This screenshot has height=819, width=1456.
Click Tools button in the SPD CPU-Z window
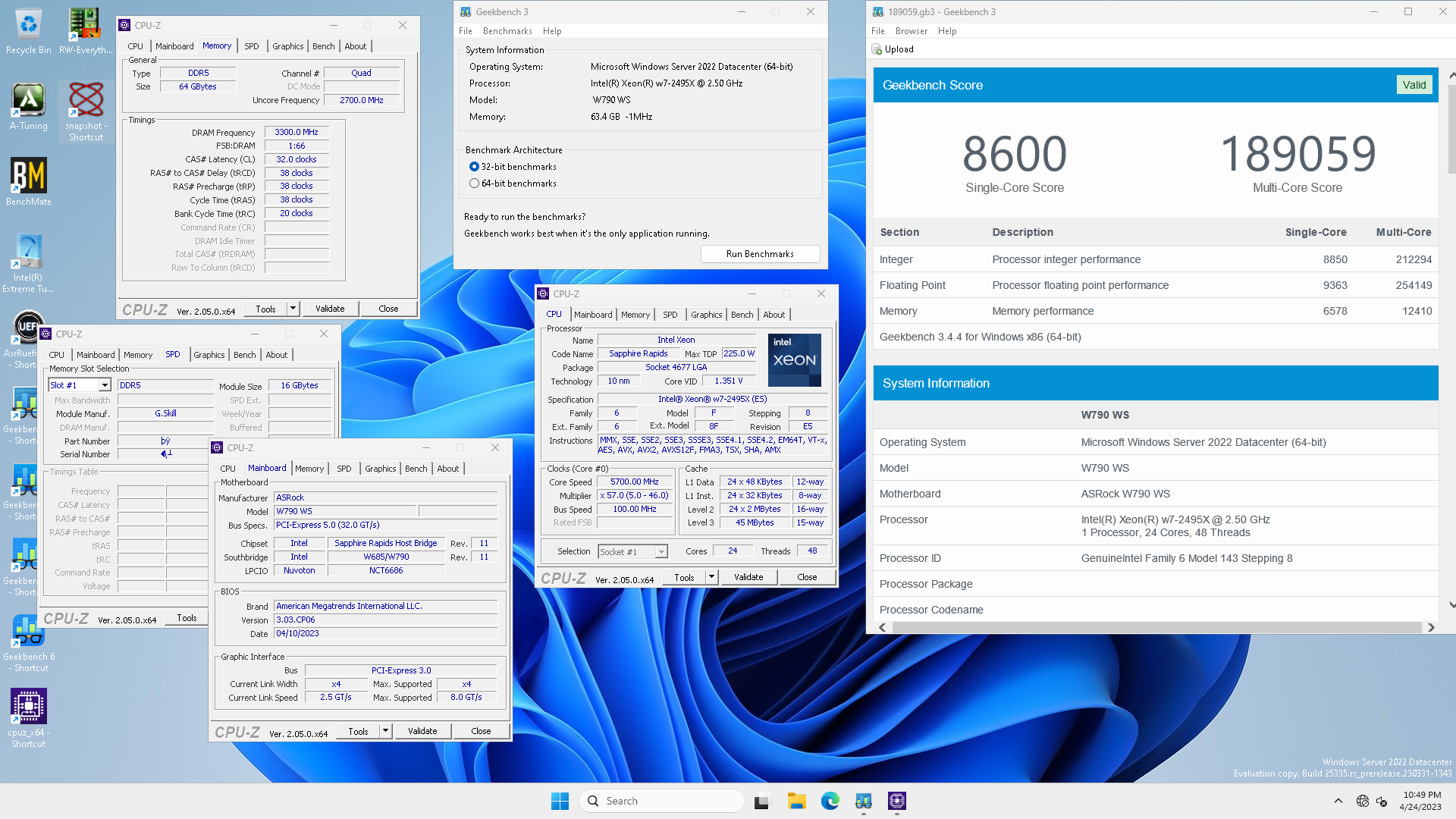click(x=187, y=618)
